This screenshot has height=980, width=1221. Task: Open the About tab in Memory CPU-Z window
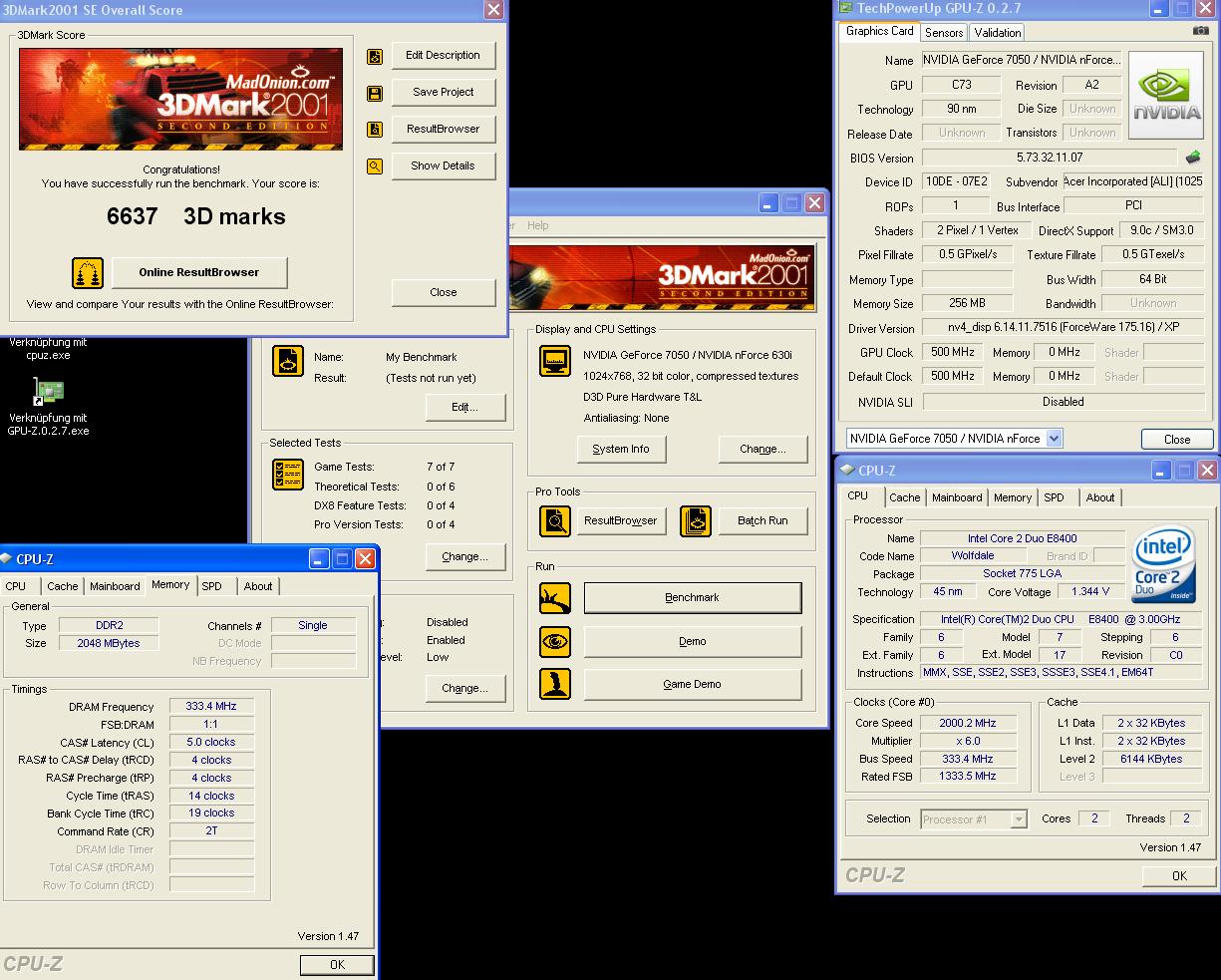click(x=258, y=586)
